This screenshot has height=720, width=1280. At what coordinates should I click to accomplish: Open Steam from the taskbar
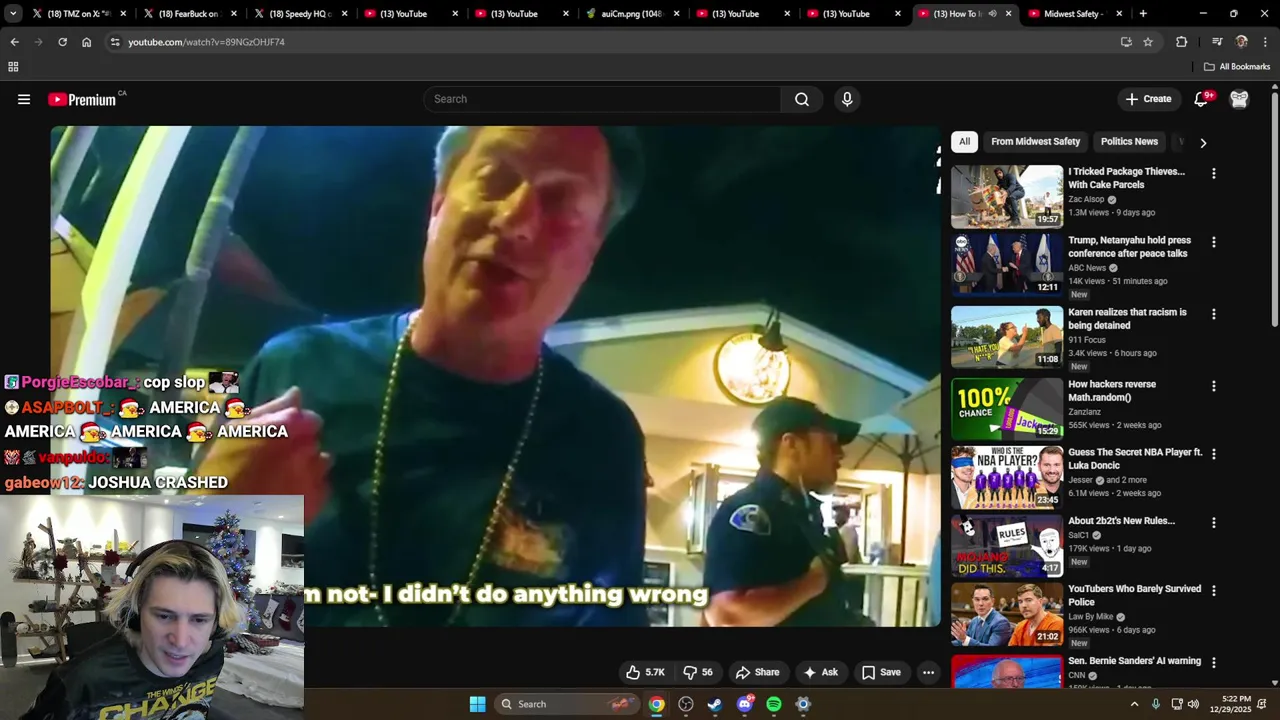coord(715,704)
